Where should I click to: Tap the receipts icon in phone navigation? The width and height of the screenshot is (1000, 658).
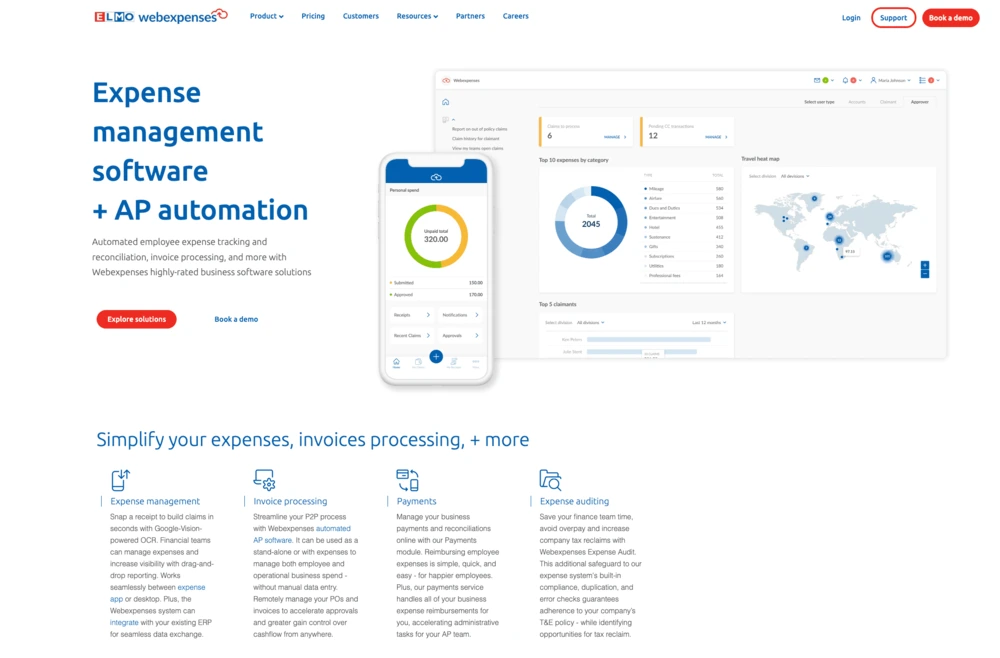[454, 363]
